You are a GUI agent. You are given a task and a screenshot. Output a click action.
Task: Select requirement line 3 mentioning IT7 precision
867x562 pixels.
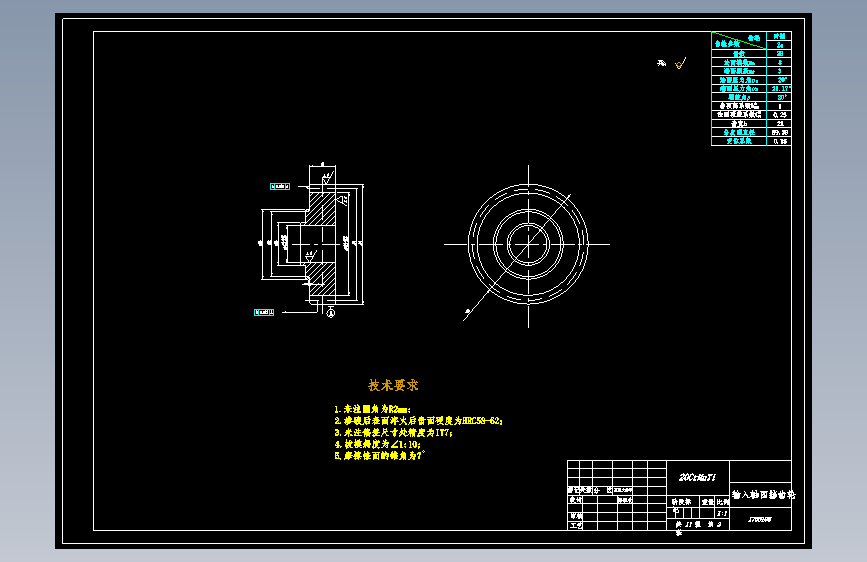point(393,433)
